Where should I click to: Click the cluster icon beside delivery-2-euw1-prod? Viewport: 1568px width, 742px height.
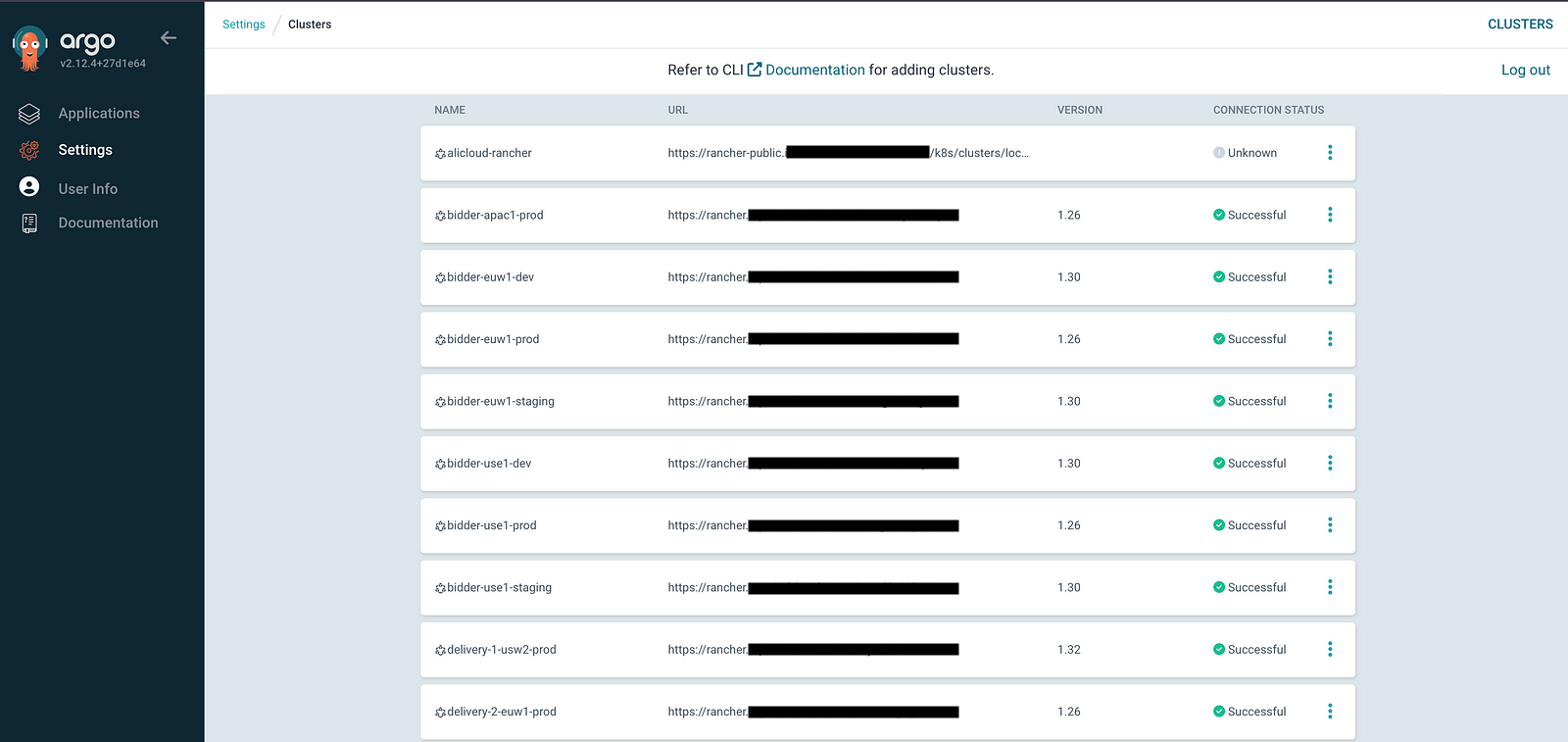pos(439,712)
